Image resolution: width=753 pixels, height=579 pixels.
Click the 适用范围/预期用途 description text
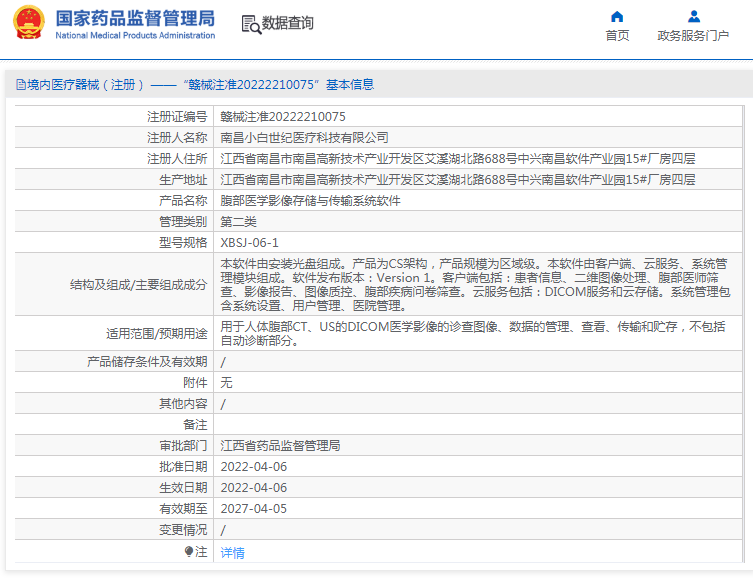pos(473,334)
